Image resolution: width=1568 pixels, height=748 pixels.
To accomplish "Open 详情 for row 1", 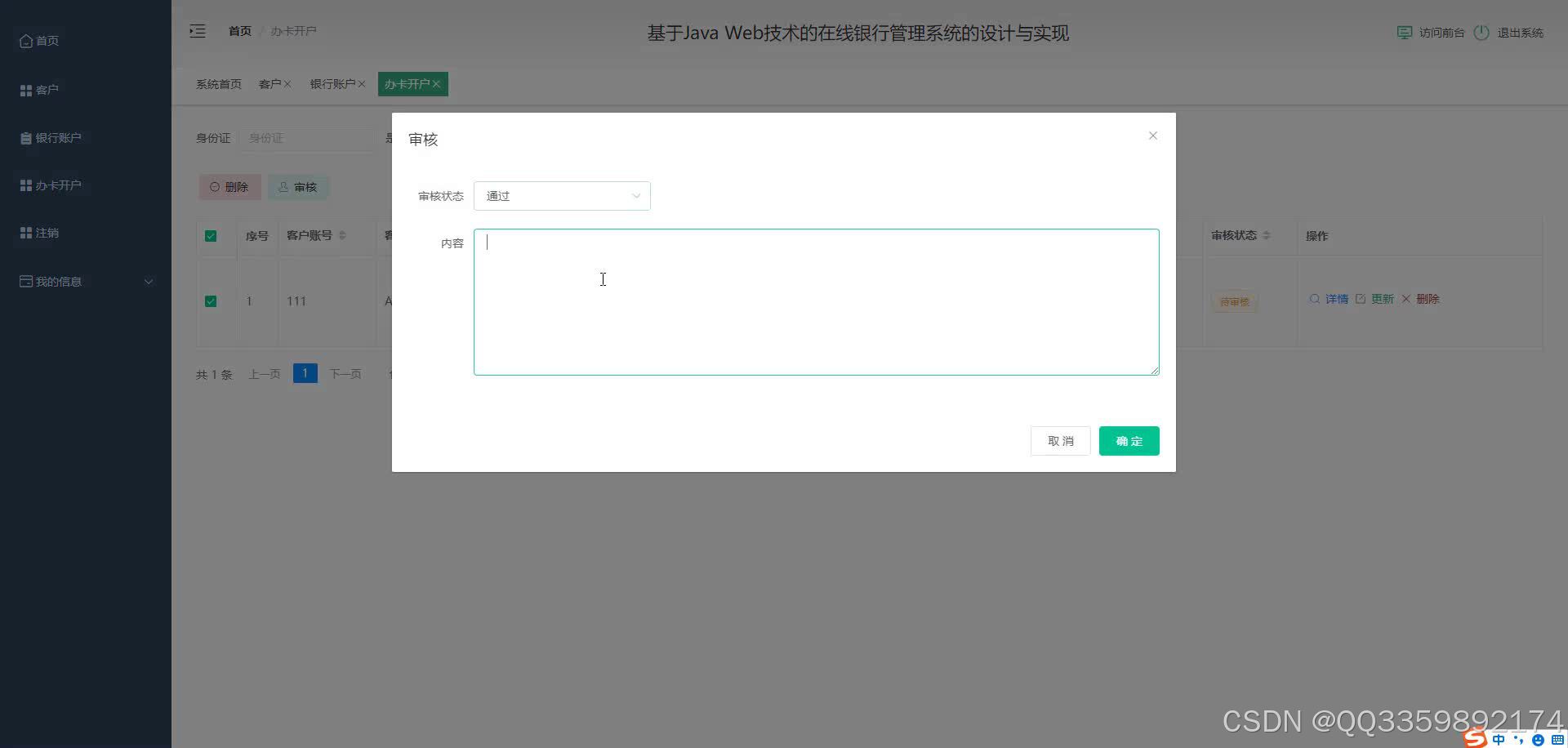I will pyautogui.click(x=1329, y=299).
